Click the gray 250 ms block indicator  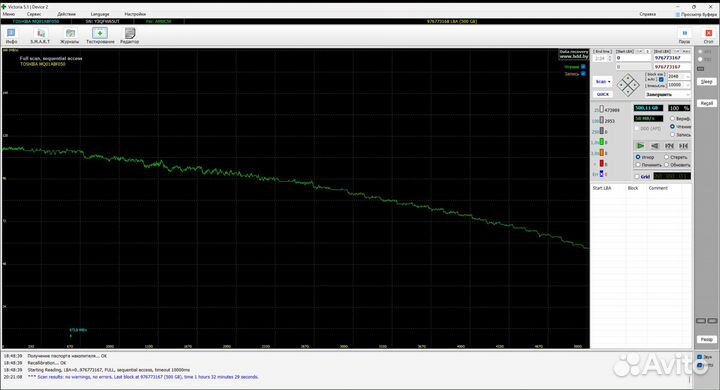(x=602, y=131)
